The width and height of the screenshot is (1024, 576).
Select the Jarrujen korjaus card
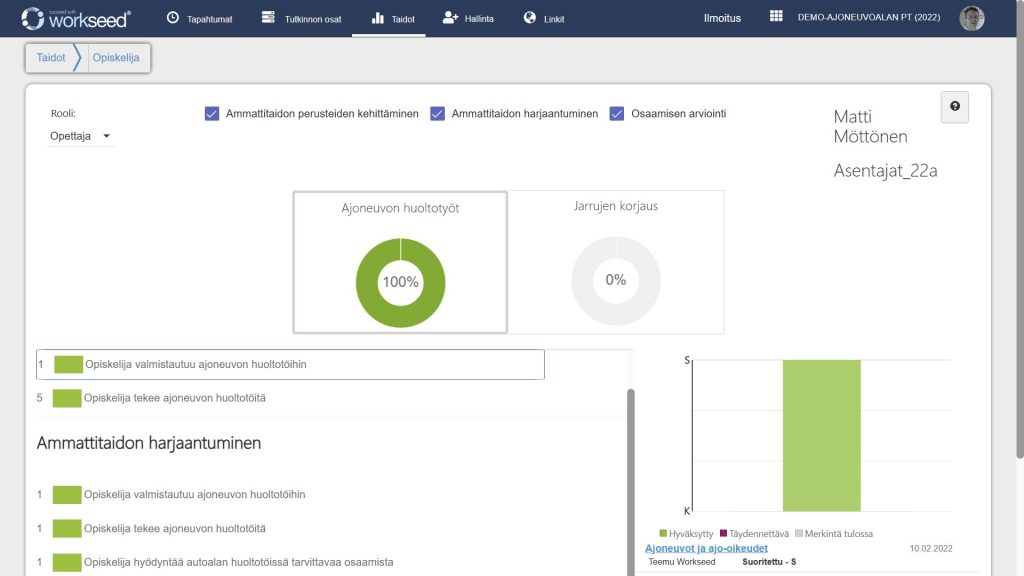coord(616,262)
